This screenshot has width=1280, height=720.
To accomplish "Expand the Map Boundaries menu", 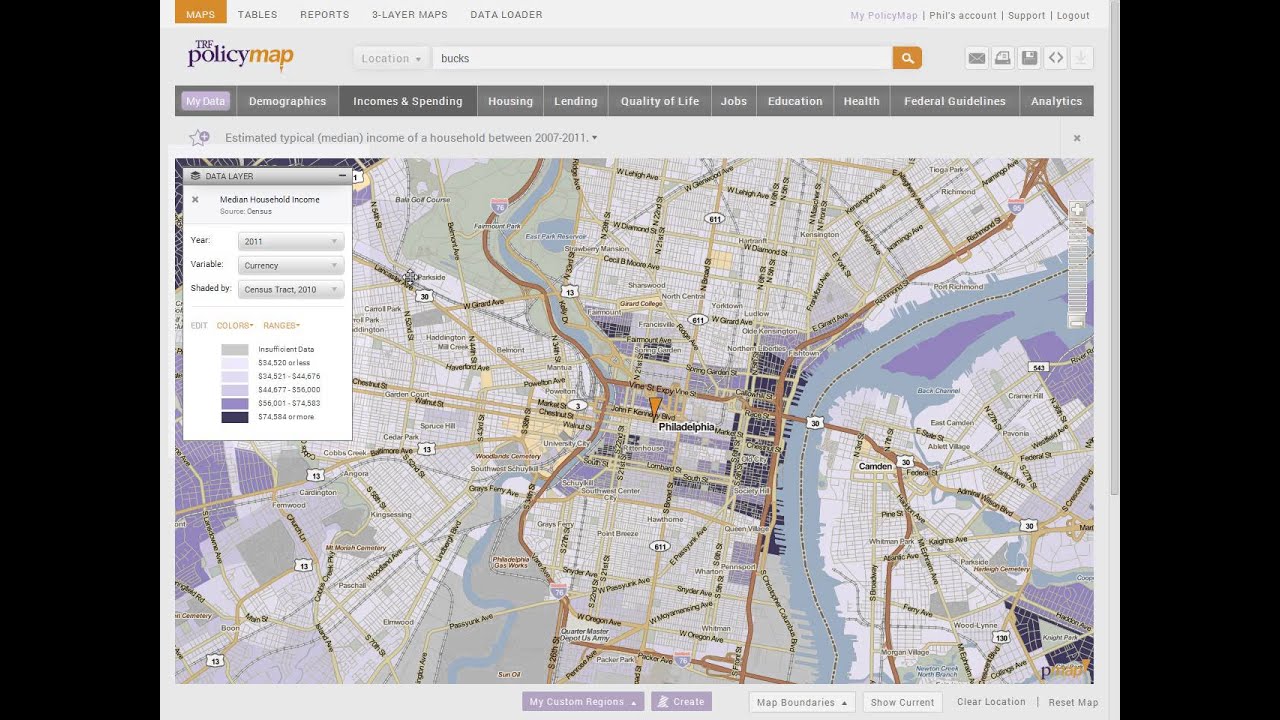I will (x=802, y=702).
